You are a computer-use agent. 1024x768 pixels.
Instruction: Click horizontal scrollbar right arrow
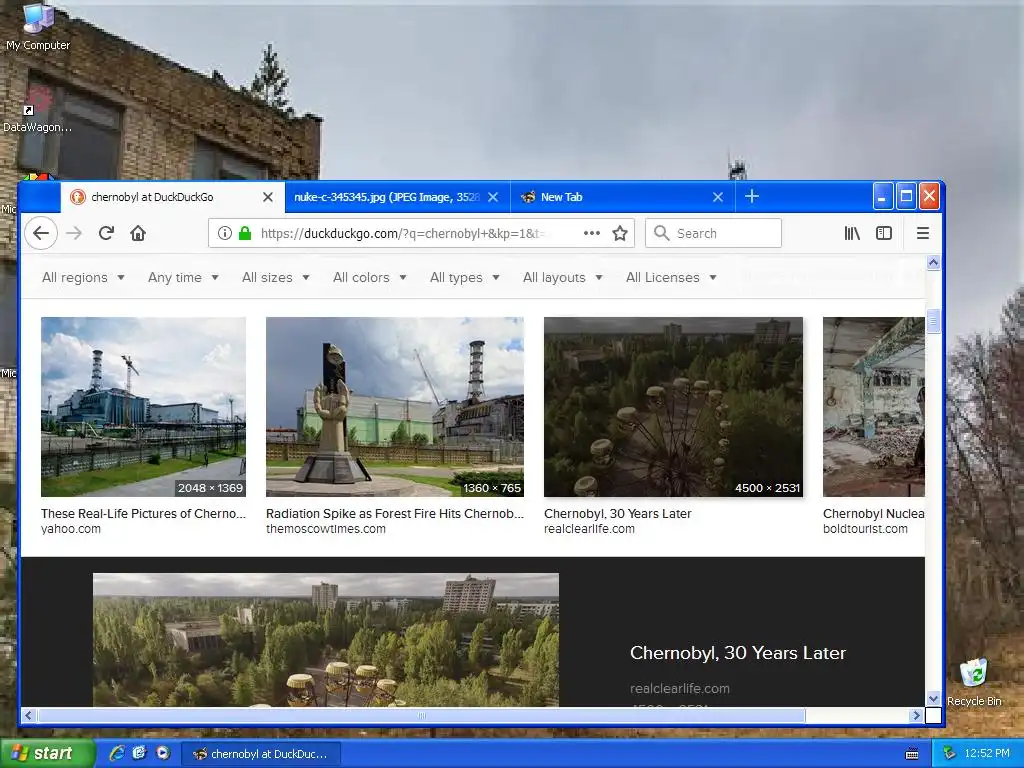[x=916, y=716]
